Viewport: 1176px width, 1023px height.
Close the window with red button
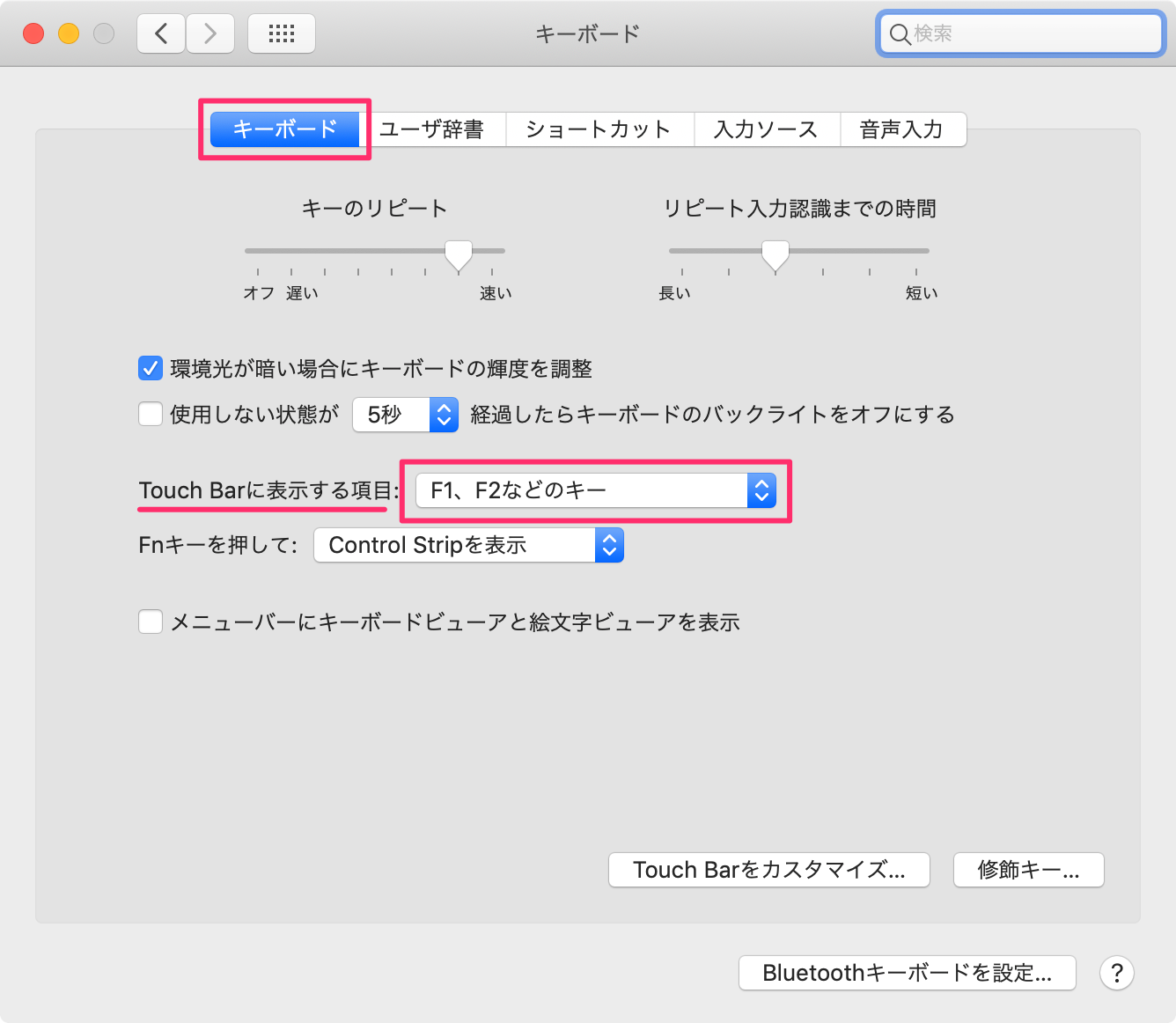33,33
